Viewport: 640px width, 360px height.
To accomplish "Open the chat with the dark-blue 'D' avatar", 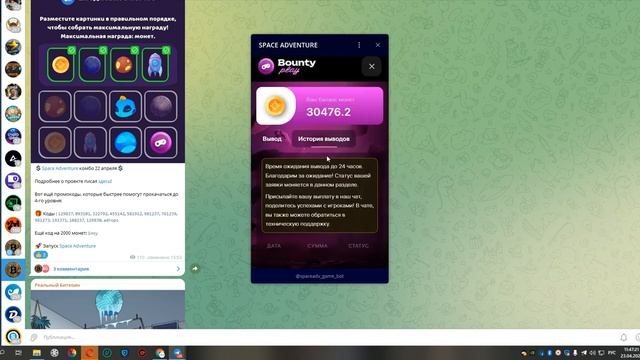I will coord(13,314).
